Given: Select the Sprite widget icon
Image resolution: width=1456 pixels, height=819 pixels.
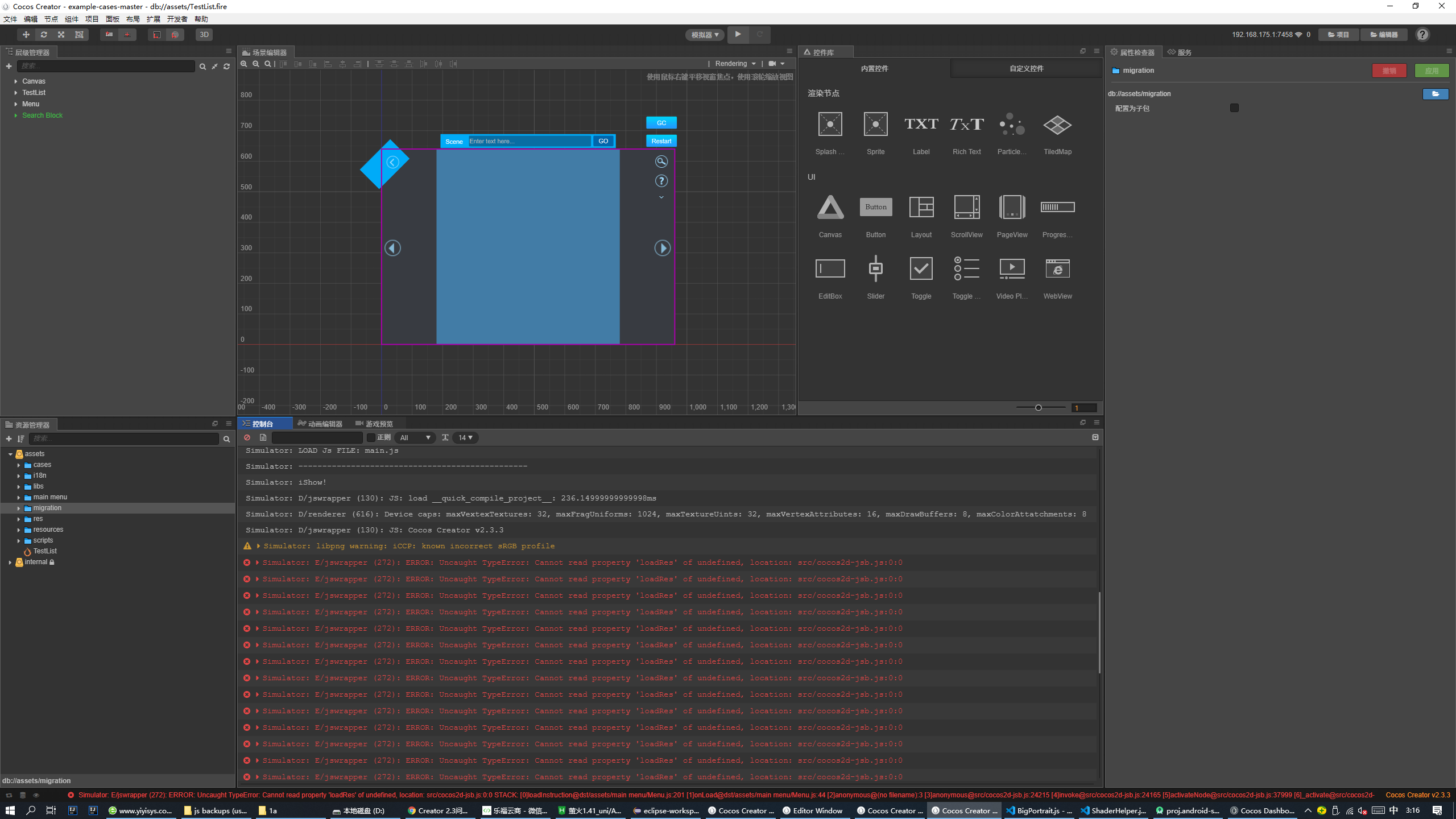Looking at the screenshot, I should pos(875,125).
